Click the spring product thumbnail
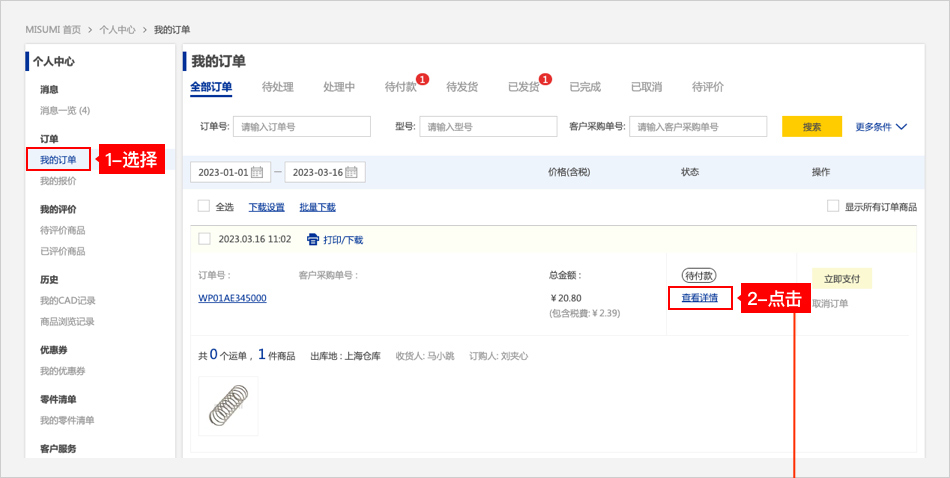 click(228, 406)
